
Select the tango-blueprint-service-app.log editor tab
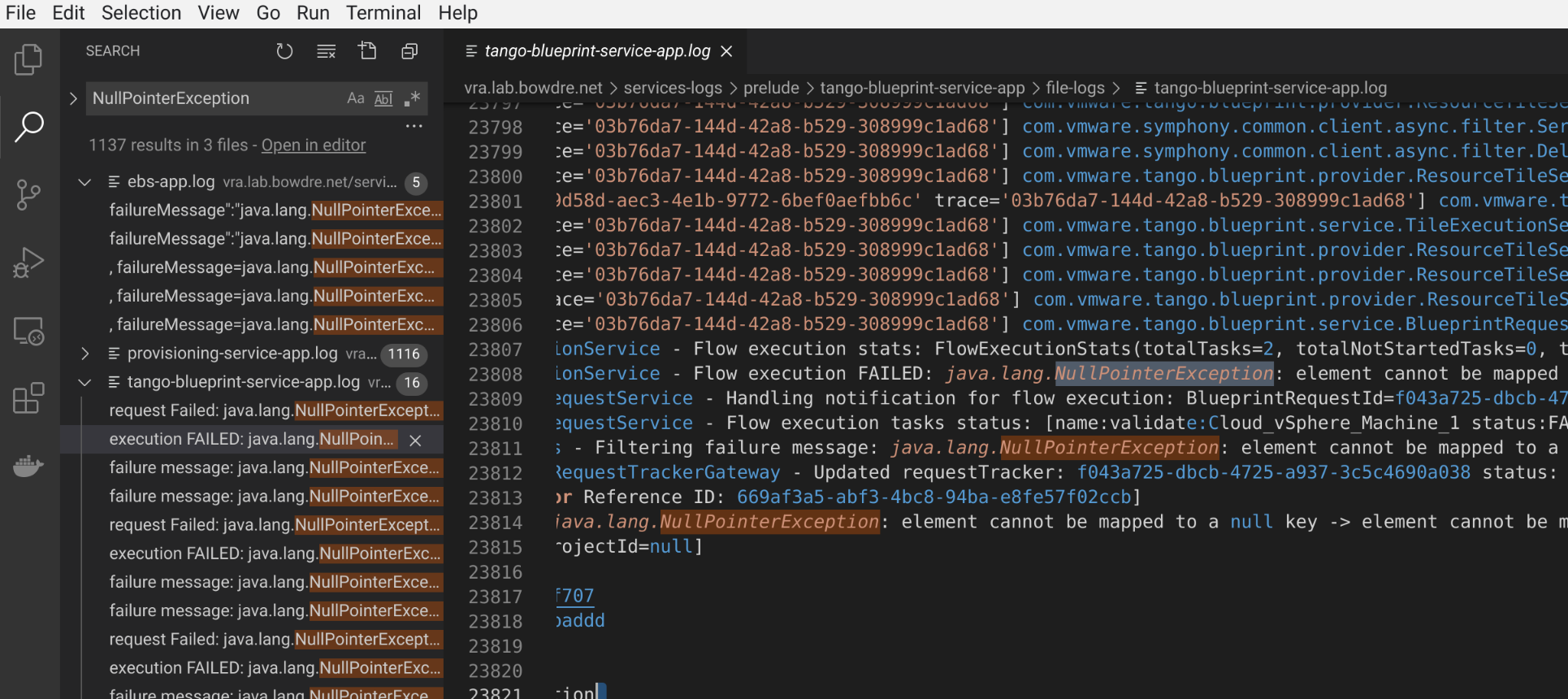click(597, 51)
